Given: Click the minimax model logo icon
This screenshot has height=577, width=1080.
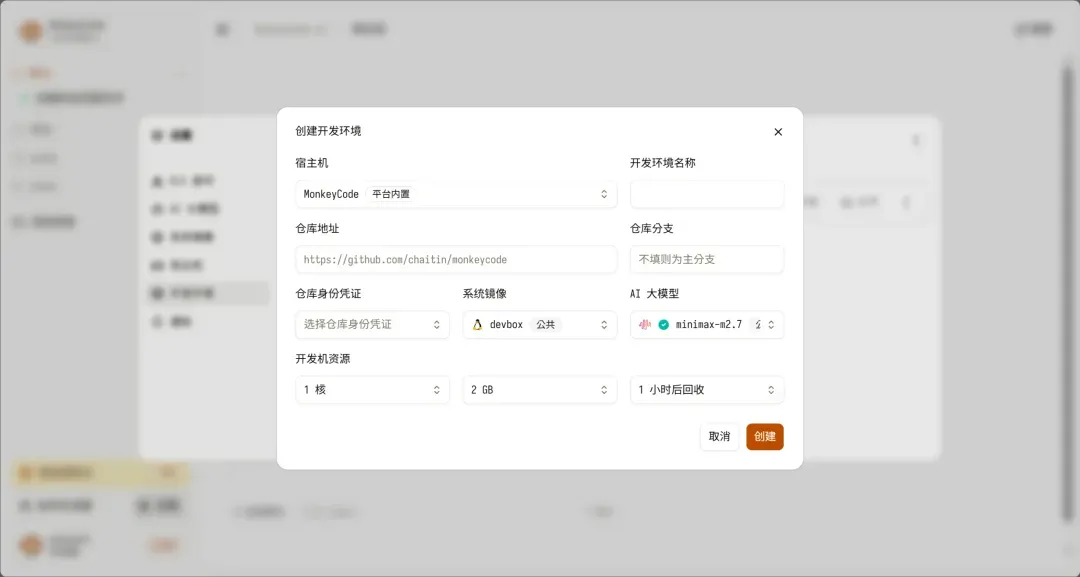Looking at the screenshot, I should pos(645,324).
